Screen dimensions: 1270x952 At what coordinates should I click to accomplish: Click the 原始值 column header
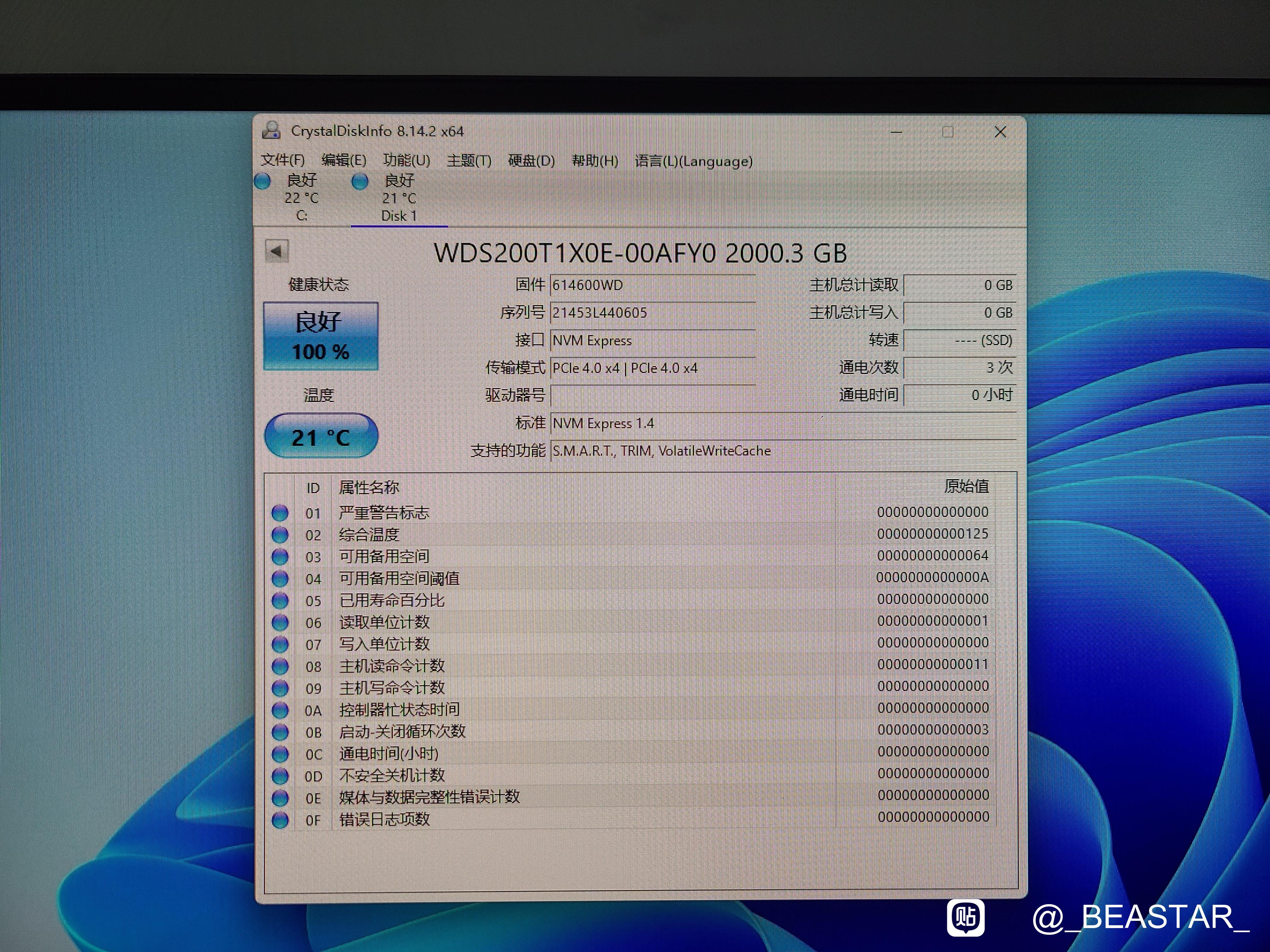(966, 487)
